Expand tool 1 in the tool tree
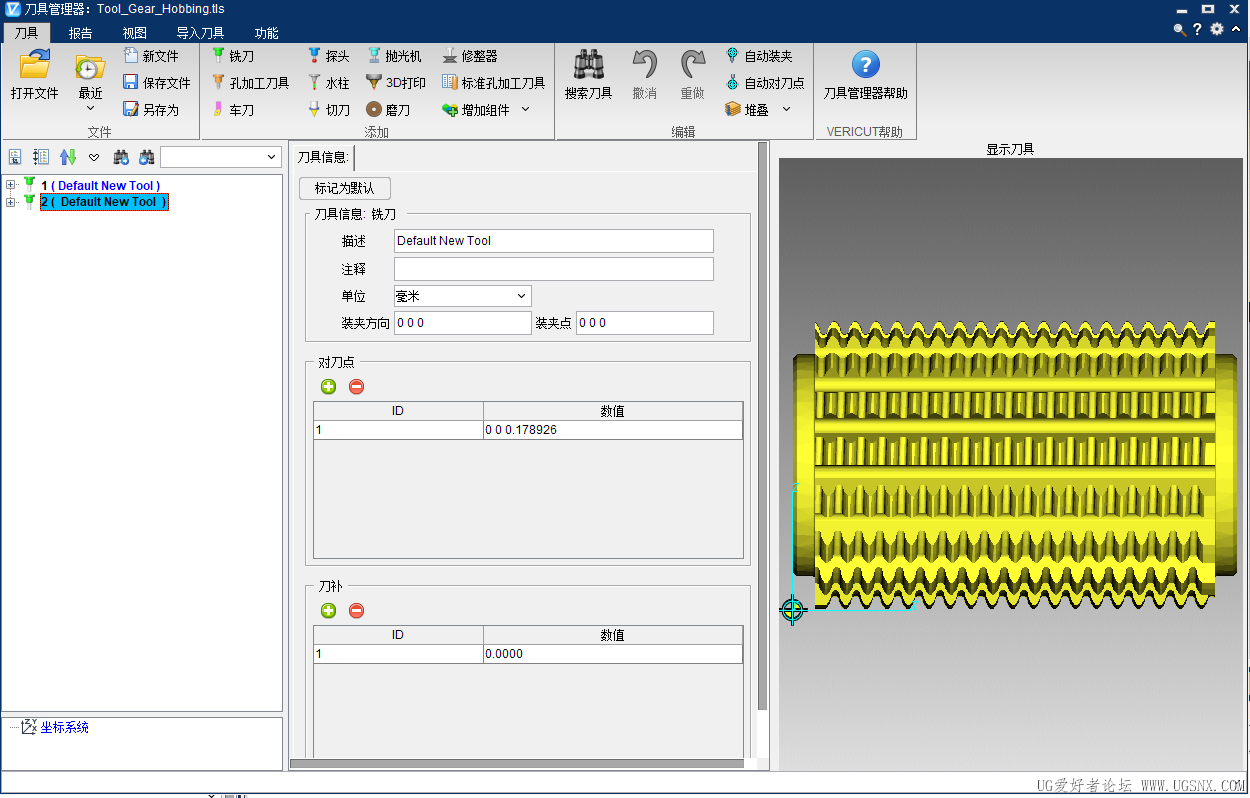The height and width of the screenshot is (798, 1250). coord(11,185)
